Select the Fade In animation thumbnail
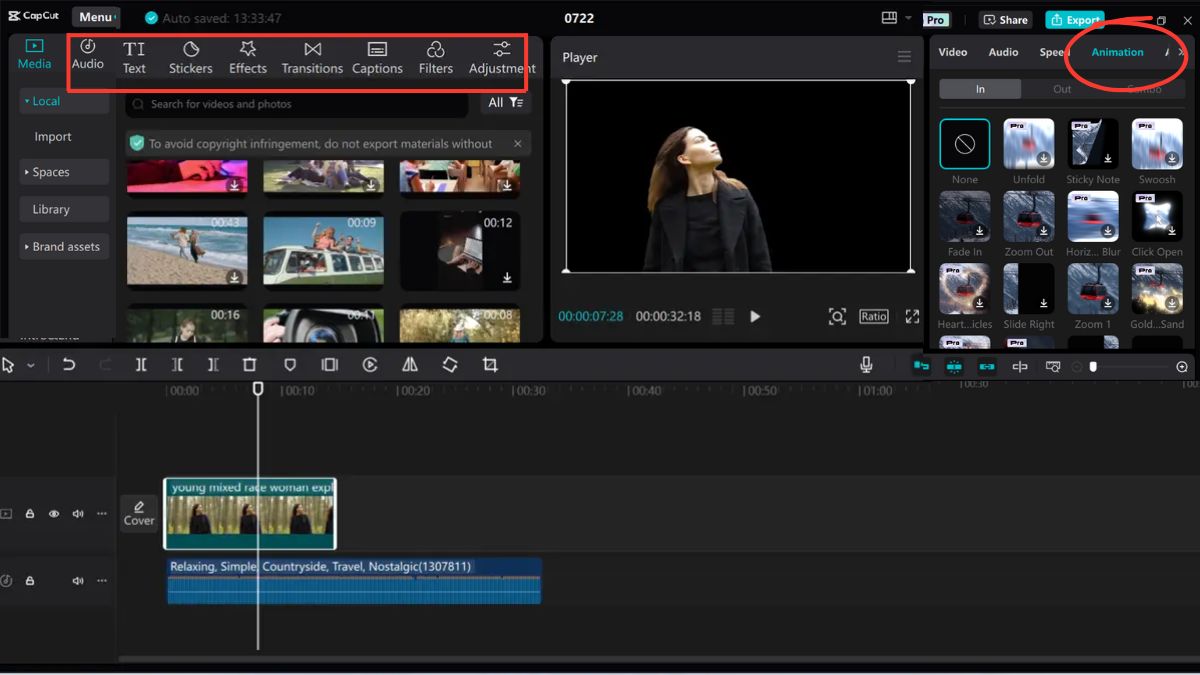This screenshot has height=675, width=1200. (965, 217)
